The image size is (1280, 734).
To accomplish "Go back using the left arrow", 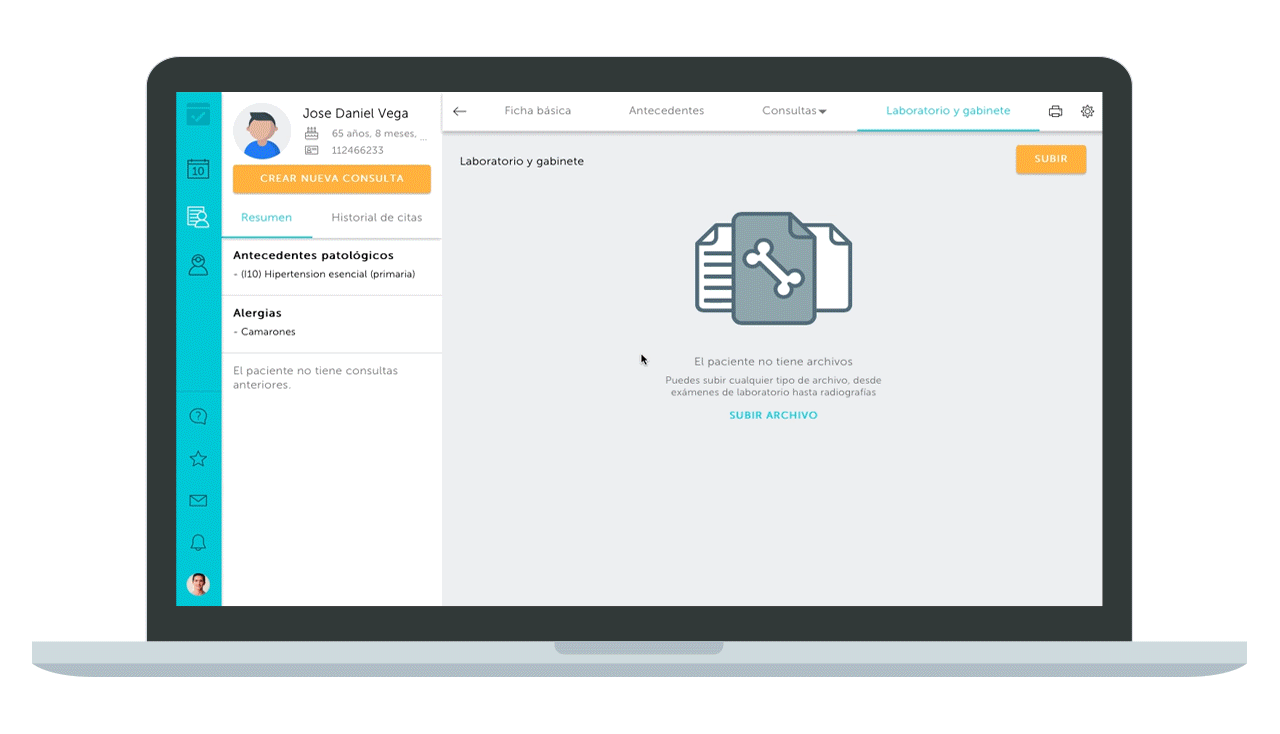I will coord(460,111).
